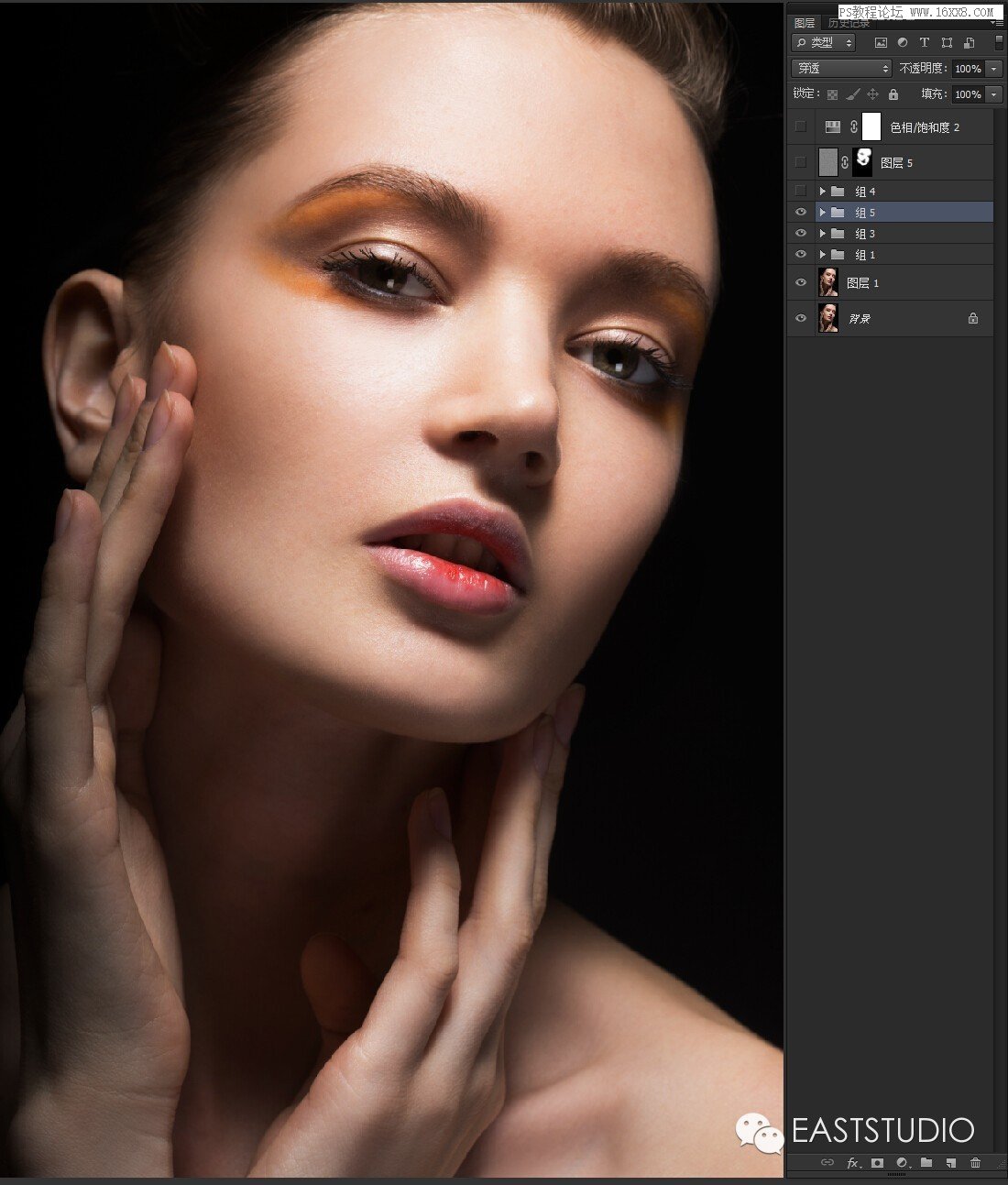Click folder icon of 组 4
The width and height of the screenshot is (1008, 1185).
[838, 192]
